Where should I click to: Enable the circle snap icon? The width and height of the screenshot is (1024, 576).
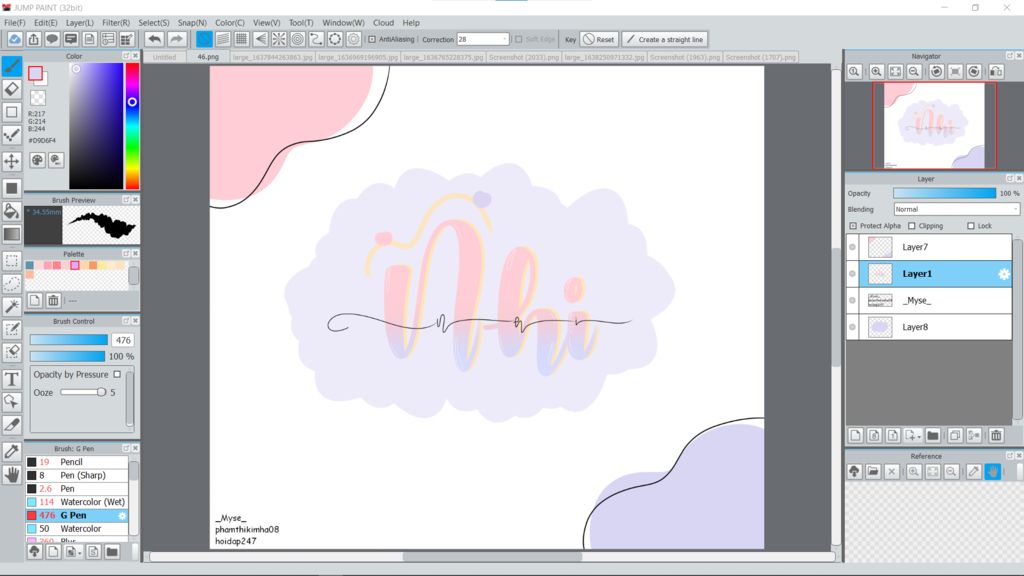298,39
